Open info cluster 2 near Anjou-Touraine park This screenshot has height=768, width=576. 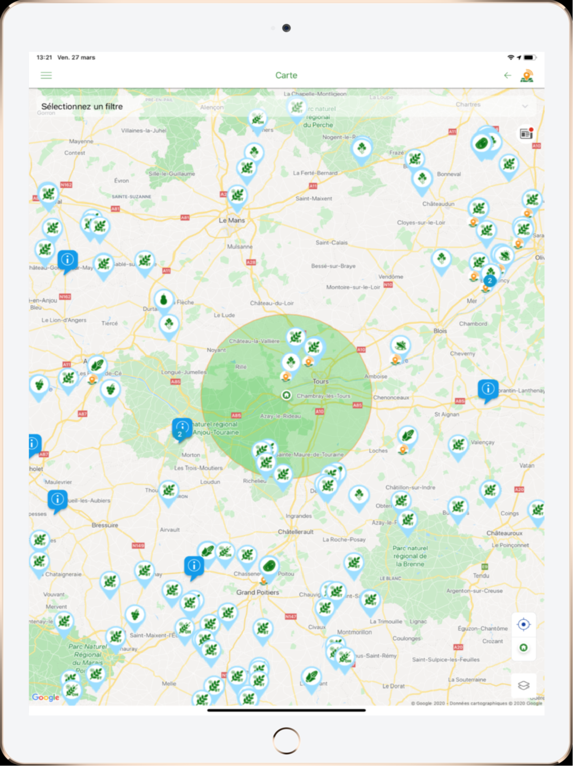[182, 429]
